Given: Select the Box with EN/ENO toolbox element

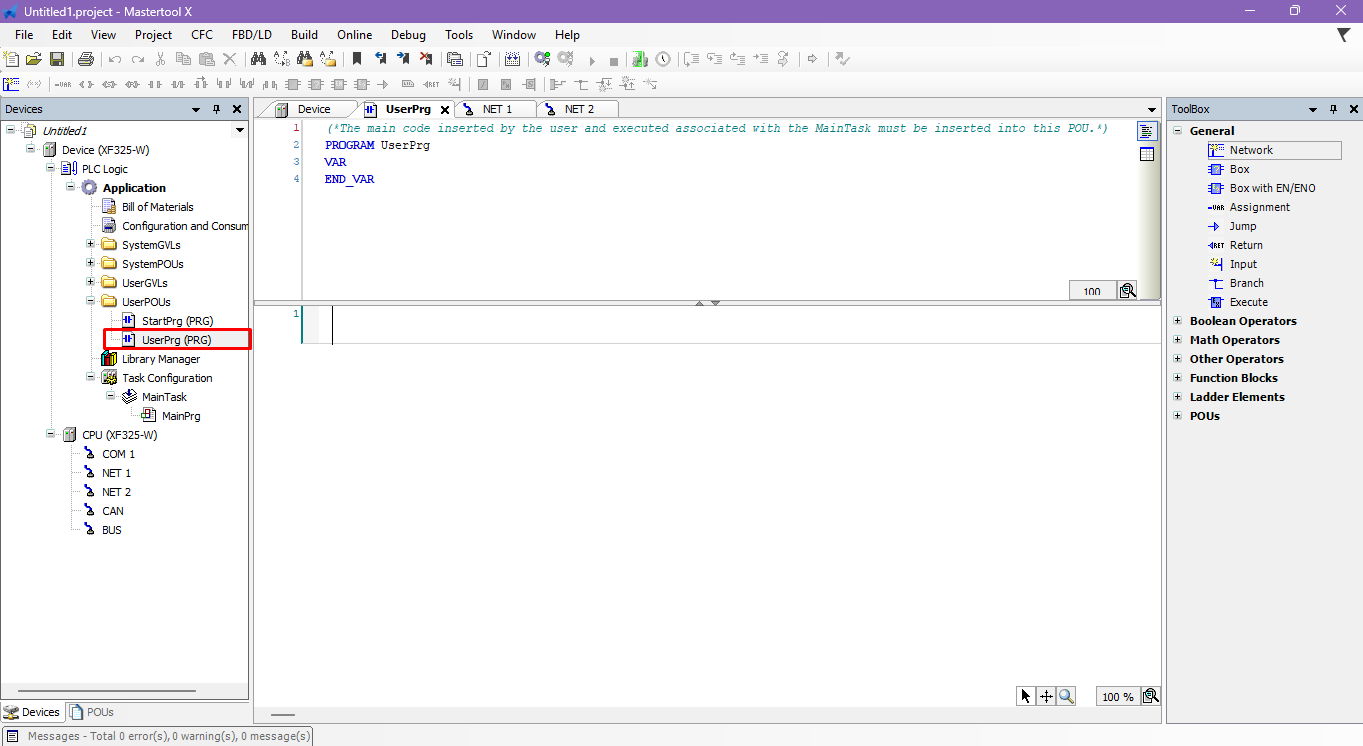Looking at the screenshot, I should pos(1272,188).
